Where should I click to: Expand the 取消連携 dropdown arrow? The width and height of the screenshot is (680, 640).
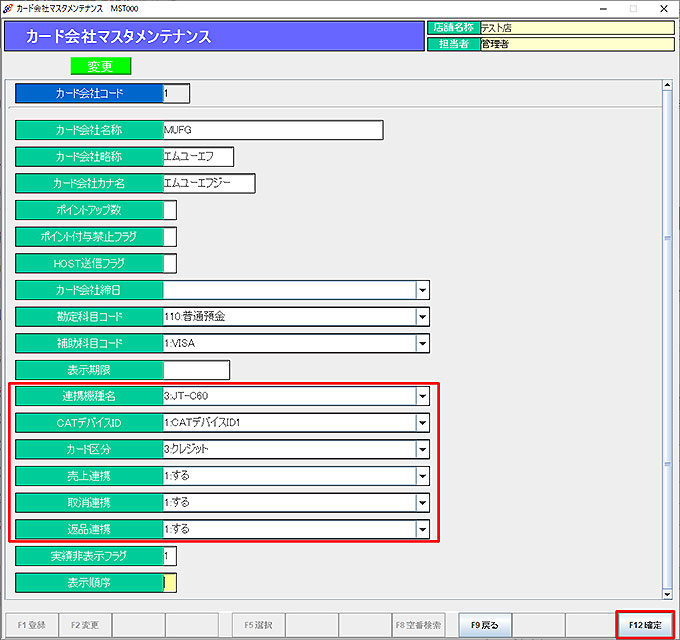click(422, 503)
